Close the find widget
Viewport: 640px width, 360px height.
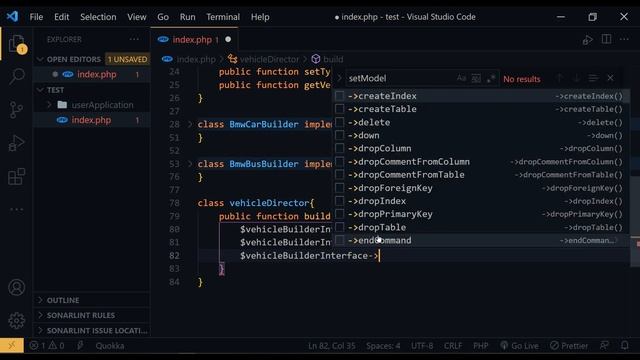[610, 78]
